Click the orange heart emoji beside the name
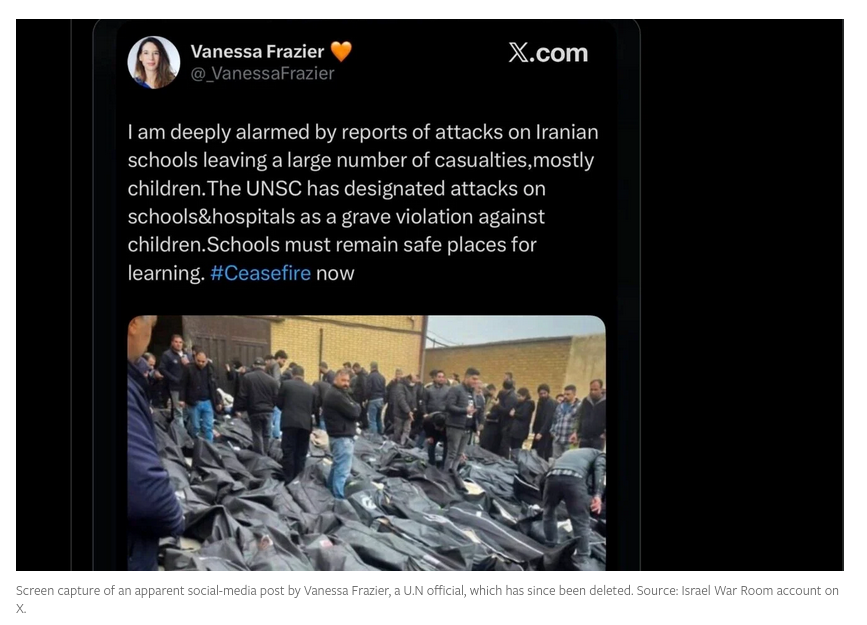This screenshot has height=625, width=867. (x=341, y=51)
